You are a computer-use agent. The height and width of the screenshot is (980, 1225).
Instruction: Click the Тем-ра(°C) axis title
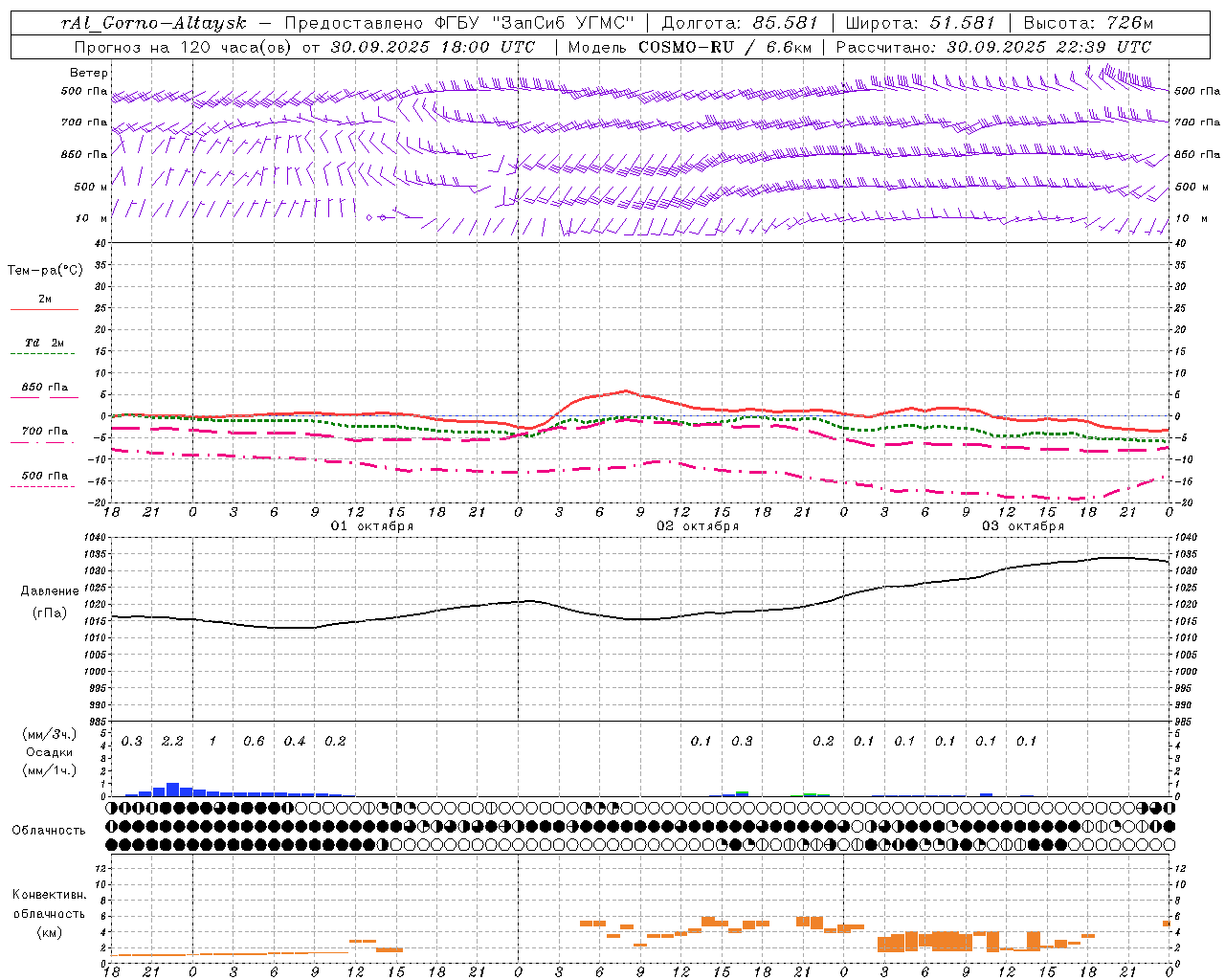(45, 270)
